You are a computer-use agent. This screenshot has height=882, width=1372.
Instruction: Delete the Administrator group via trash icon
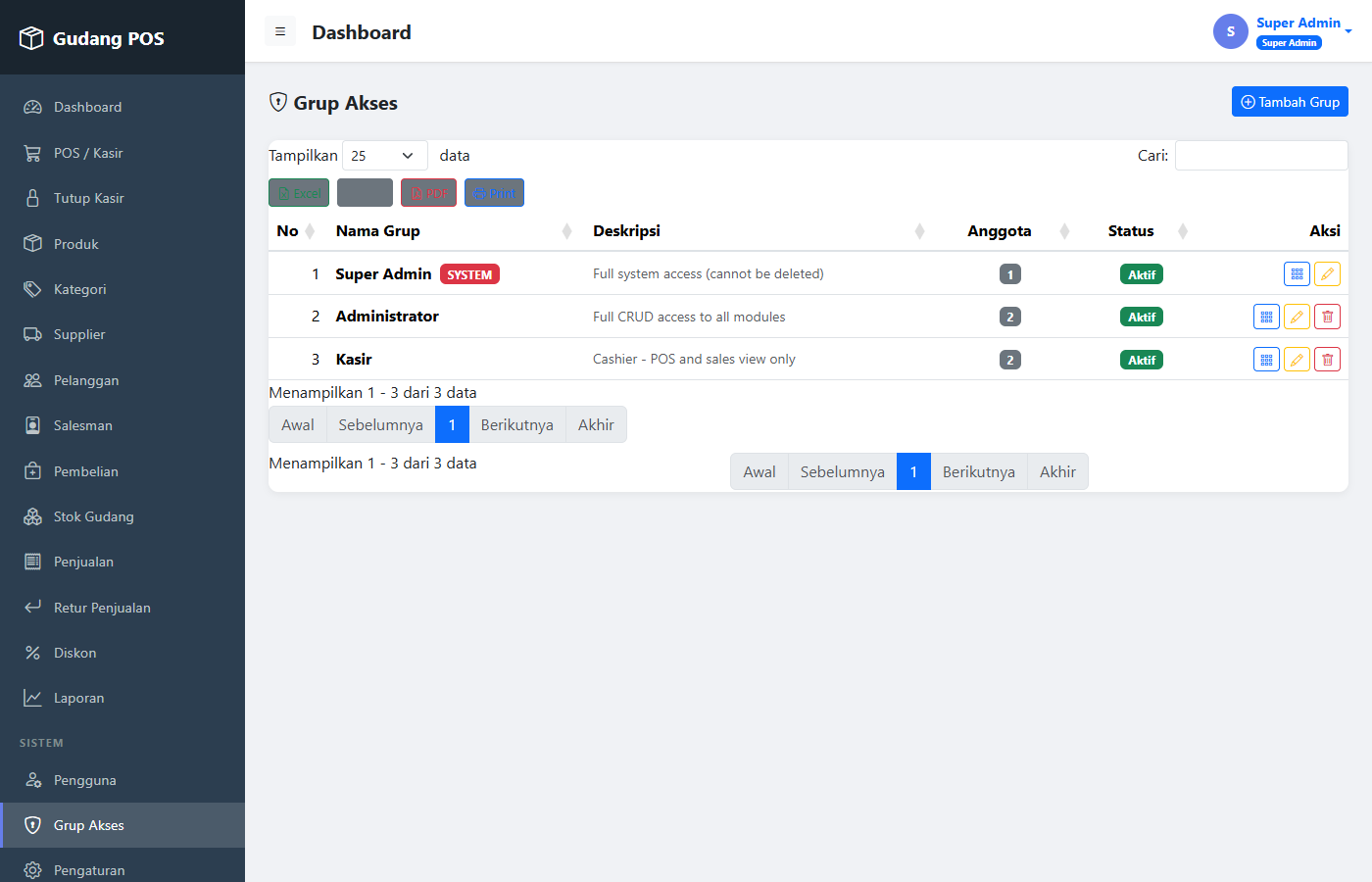[x=1327, y=317]
